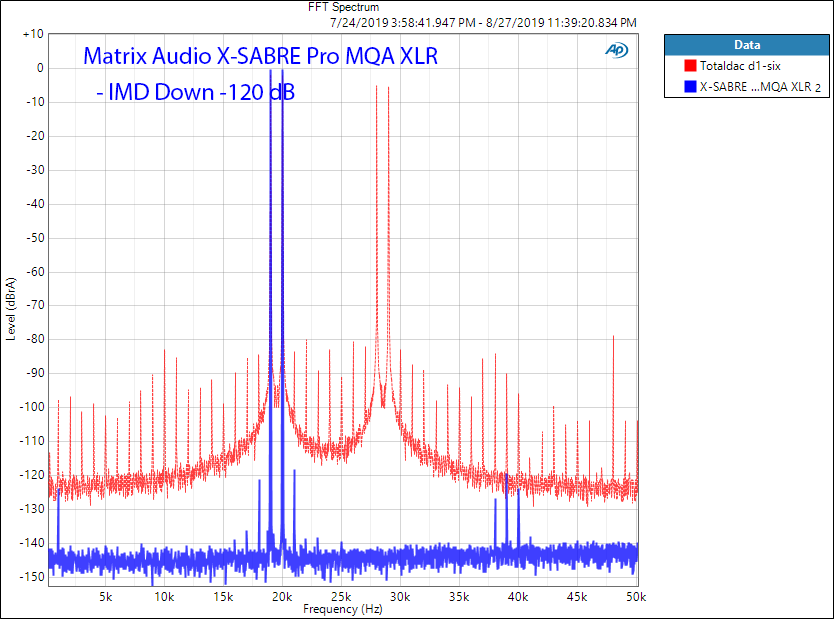Viewport: 834px width, 619px height.
Task: Click the 0 tick on the level axis
Action: 40,68
